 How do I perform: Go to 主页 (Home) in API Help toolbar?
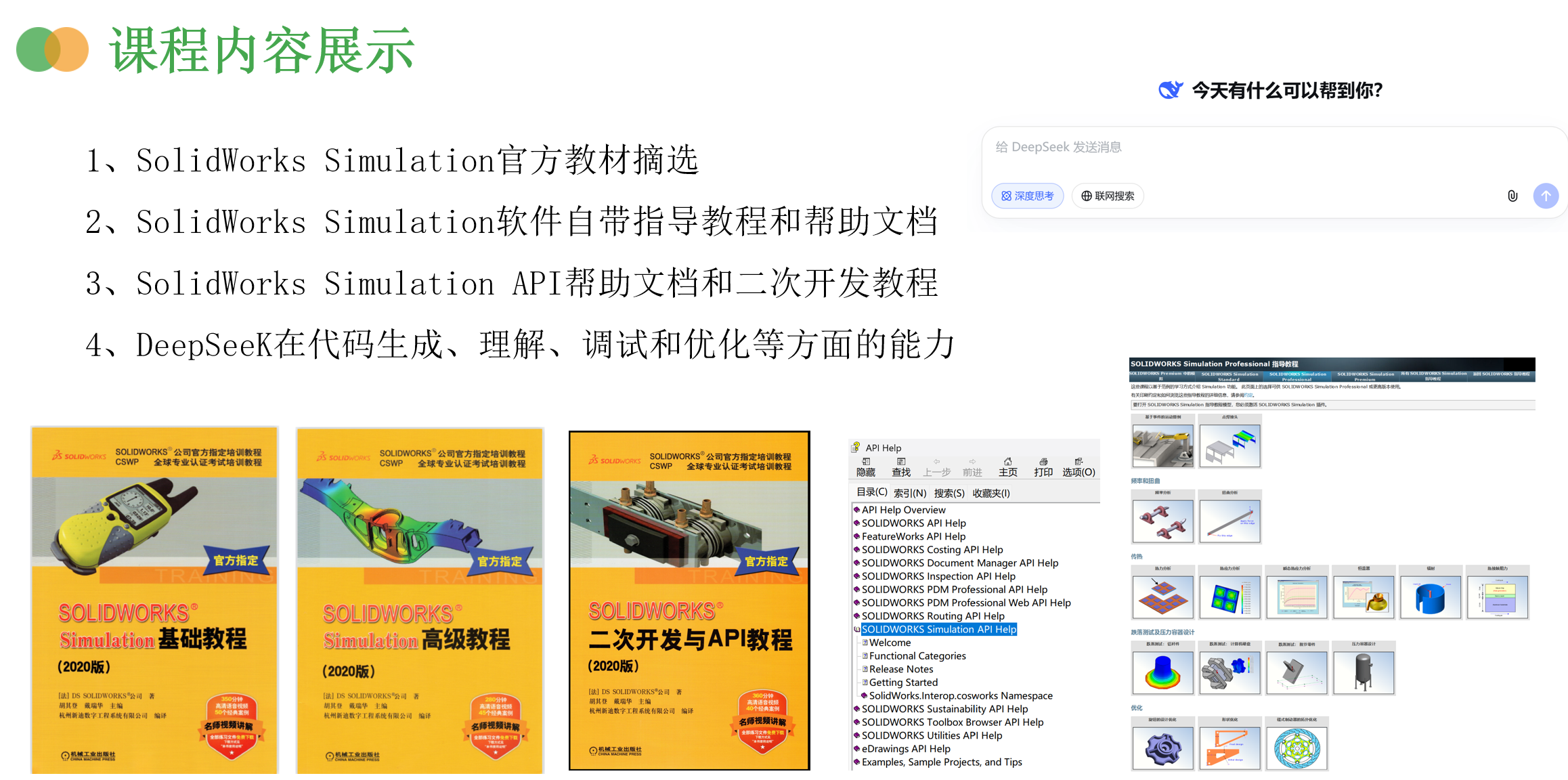[x=1007, y=467]
